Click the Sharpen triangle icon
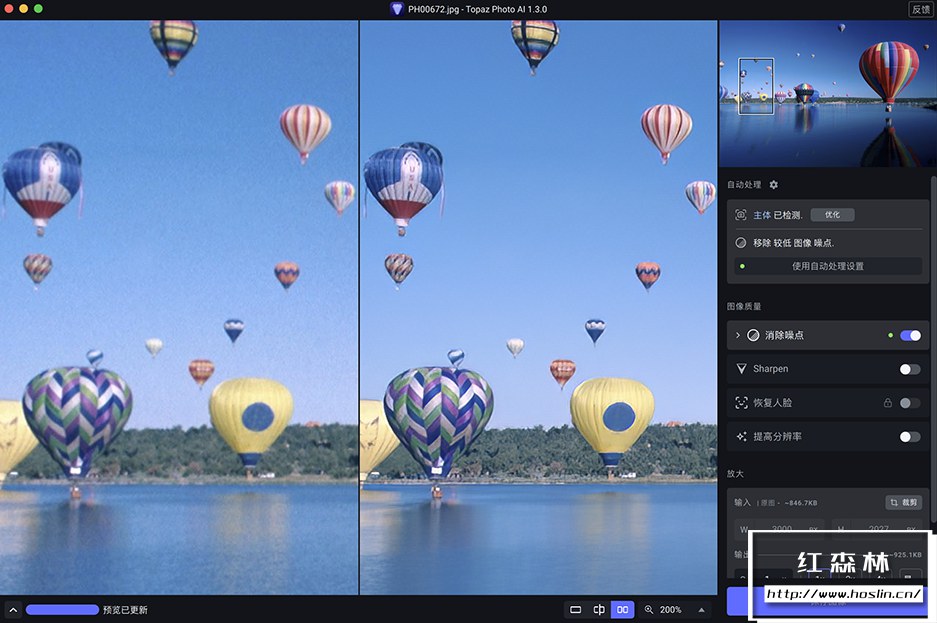This screenshot has width=937, height=623. tap(741, 369)
